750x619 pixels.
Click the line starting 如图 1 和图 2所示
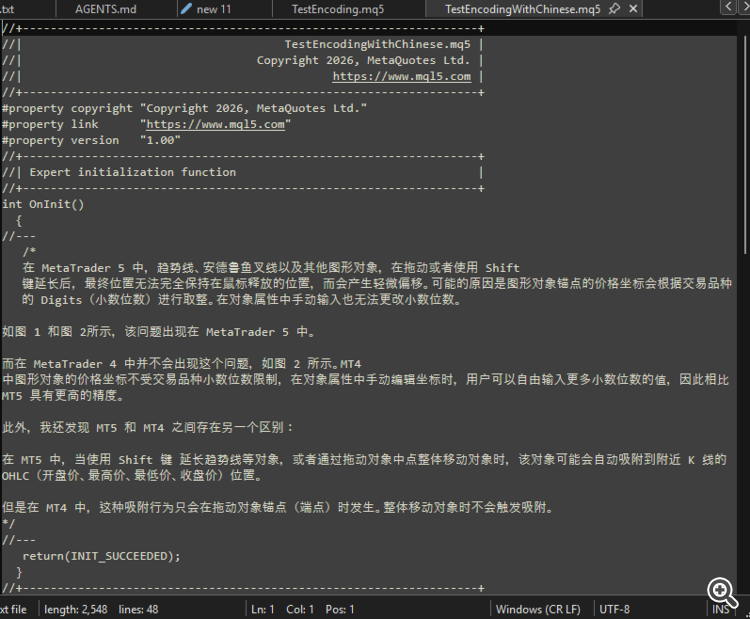(x=158, y=332)
